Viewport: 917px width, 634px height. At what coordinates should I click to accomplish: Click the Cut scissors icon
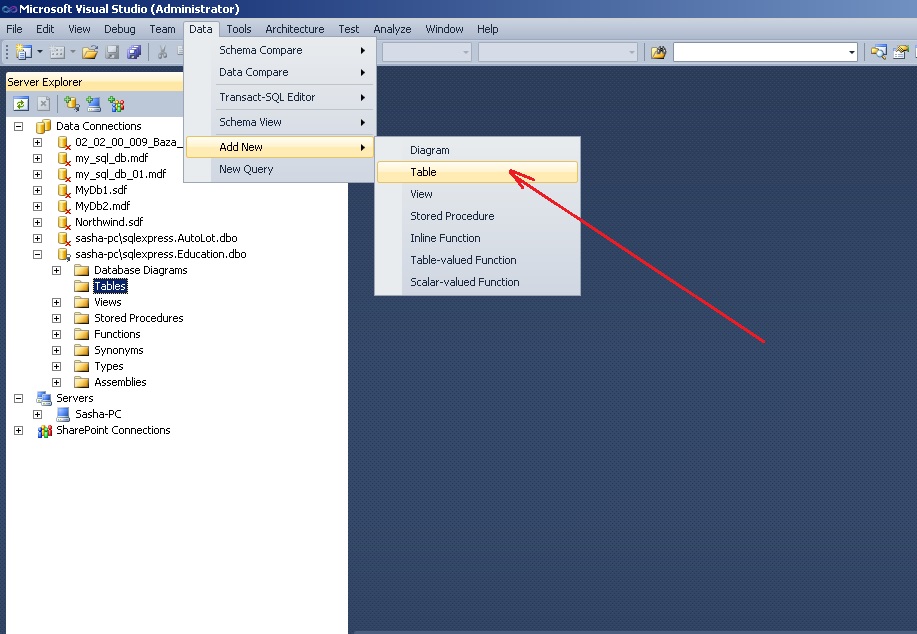point(163,53)
